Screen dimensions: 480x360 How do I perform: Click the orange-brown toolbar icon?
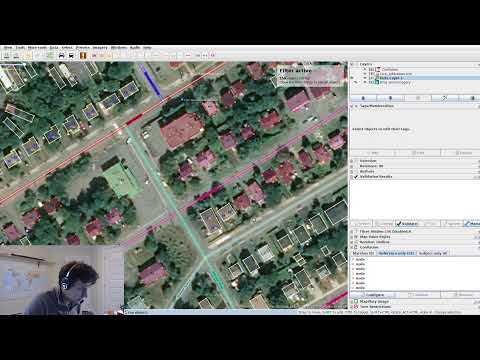click(x=83, y=55)
